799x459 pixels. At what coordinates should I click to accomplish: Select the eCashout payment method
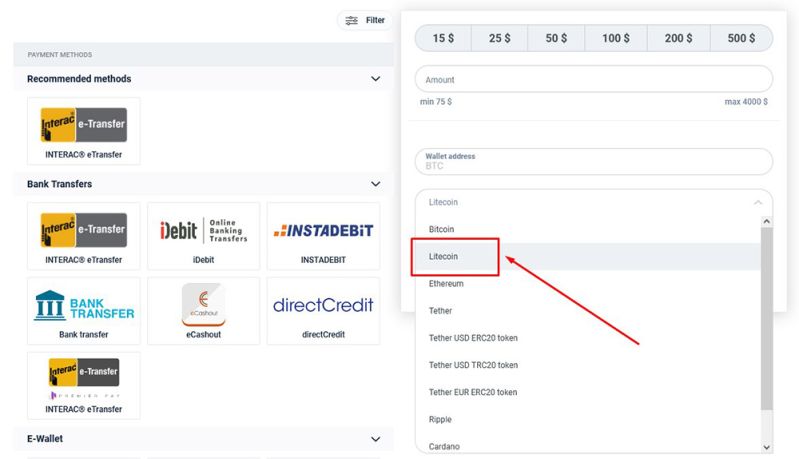203,305
